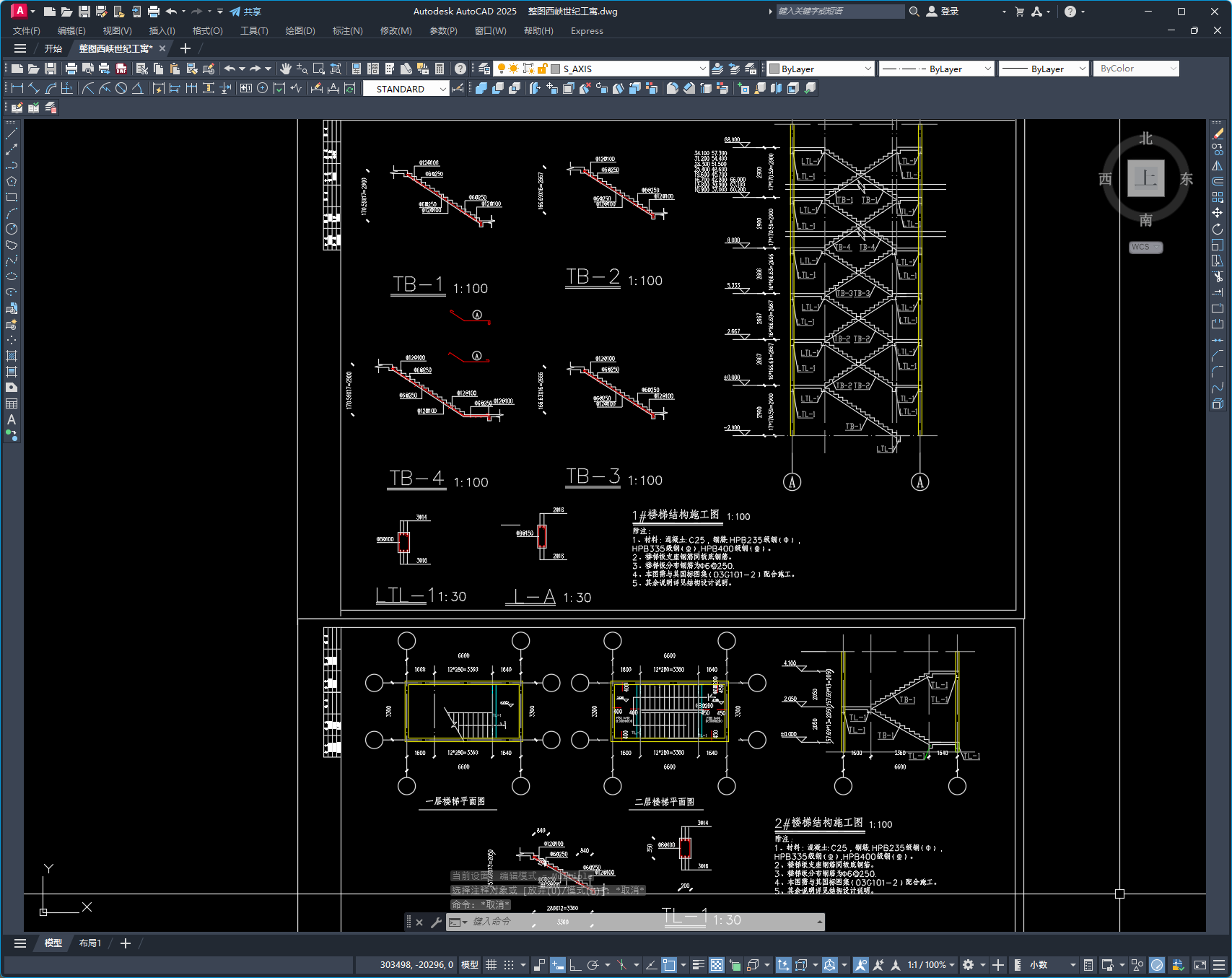This screenshot has height=978, width=1232.
Task: Click the new drawing tab plus button
Action: (x=185, y=48)
